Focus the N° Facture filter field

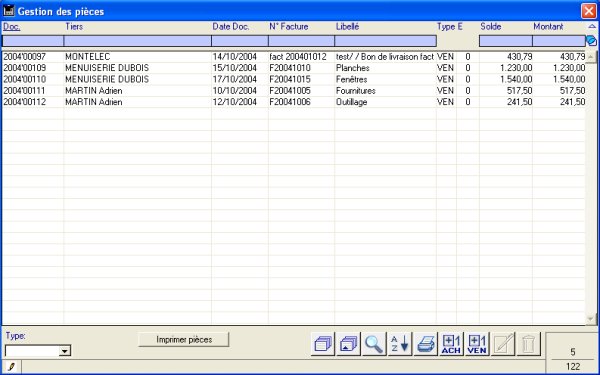[x=302, y=41]
